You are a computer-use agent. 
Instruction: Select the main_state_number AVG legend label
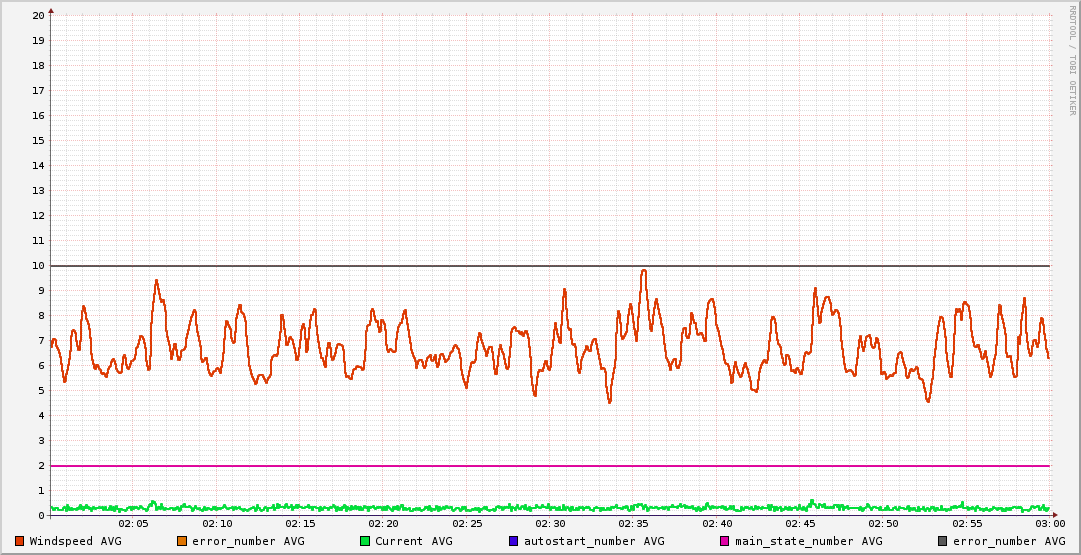tap(808, 541)
